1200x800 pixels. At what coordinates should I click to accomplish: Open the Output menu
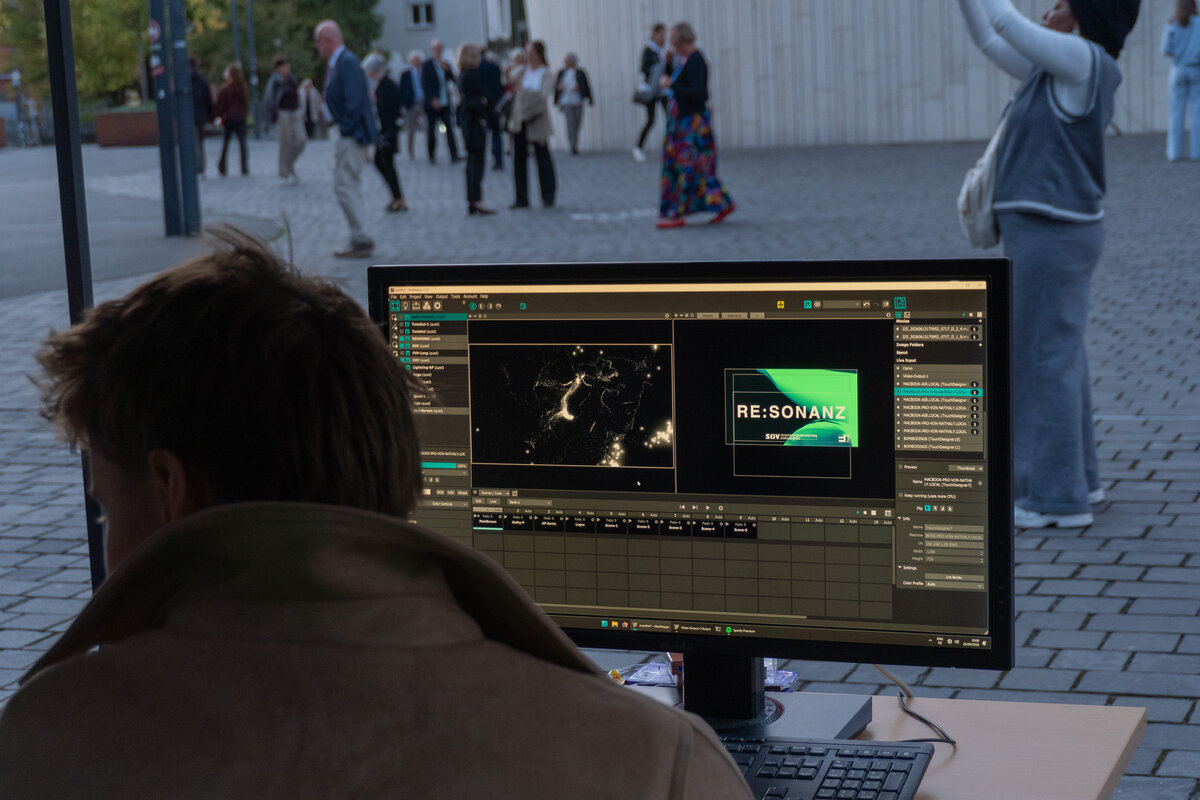(441, 296)
